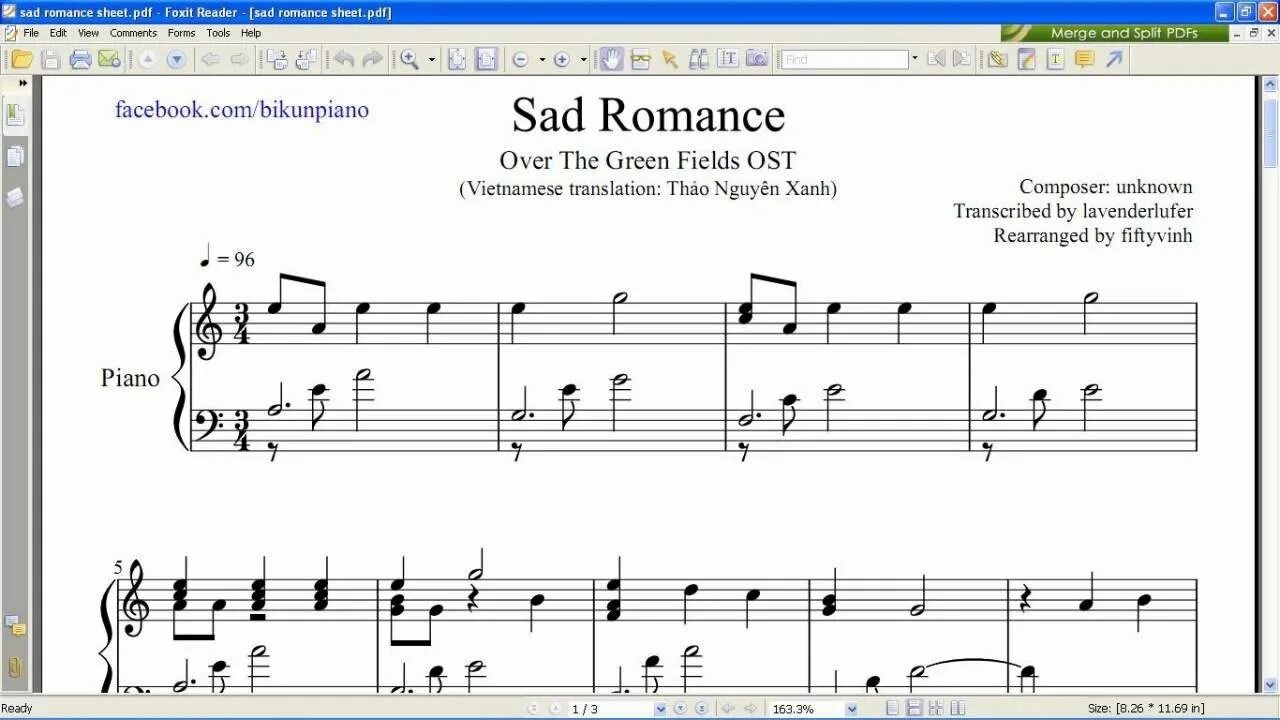Go to first page in status bar
Screen dimensions: 1280x720
coord(533,709)
